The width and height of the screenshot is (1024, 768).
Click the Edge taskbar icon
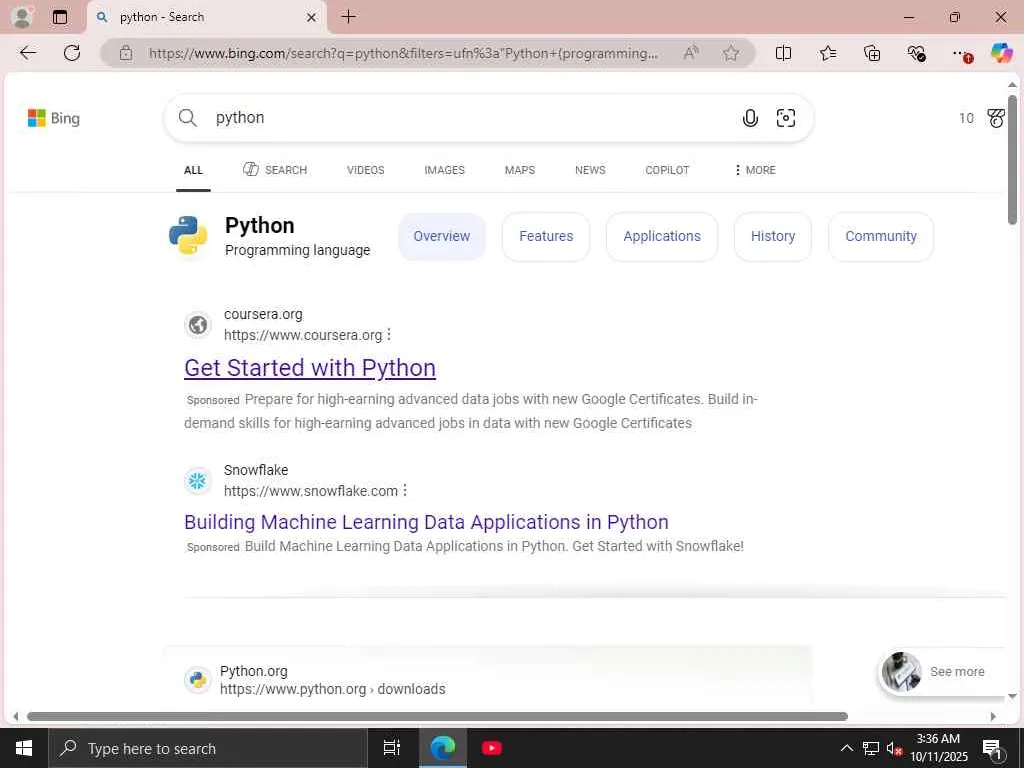tap(442, 748)
